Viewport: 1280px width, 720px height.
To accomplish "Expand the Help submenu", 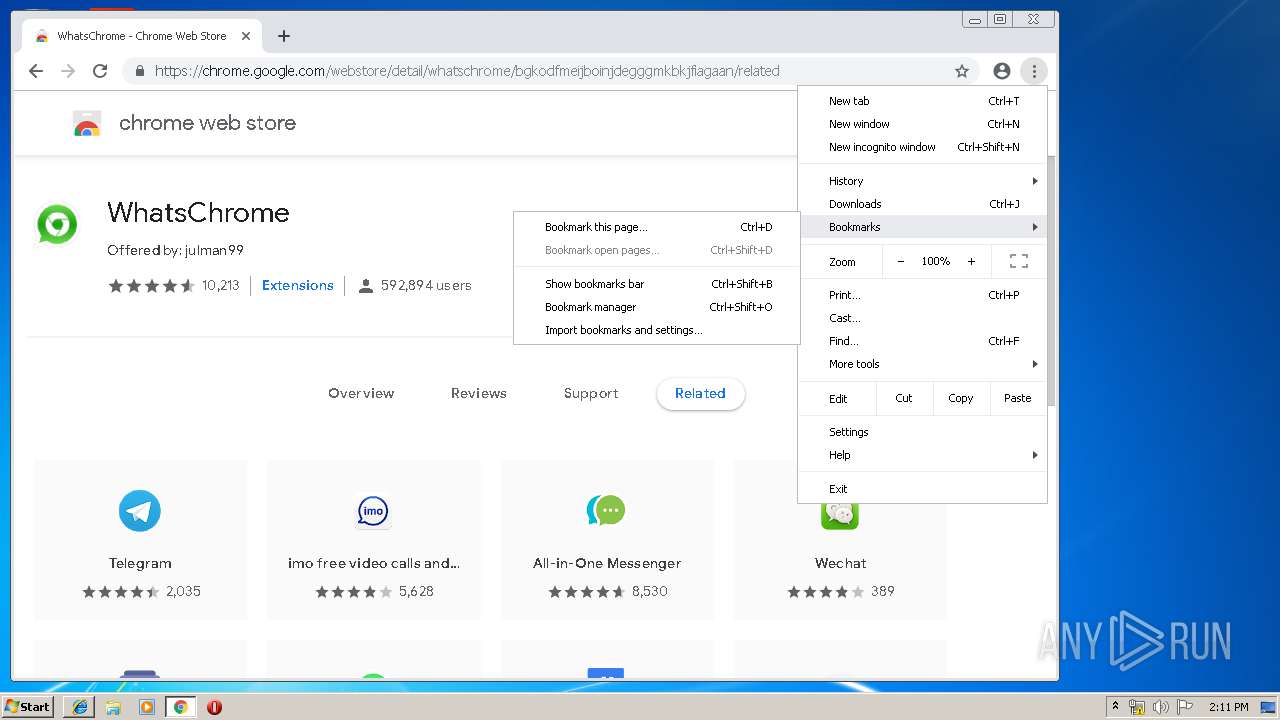I will (922, 455).
